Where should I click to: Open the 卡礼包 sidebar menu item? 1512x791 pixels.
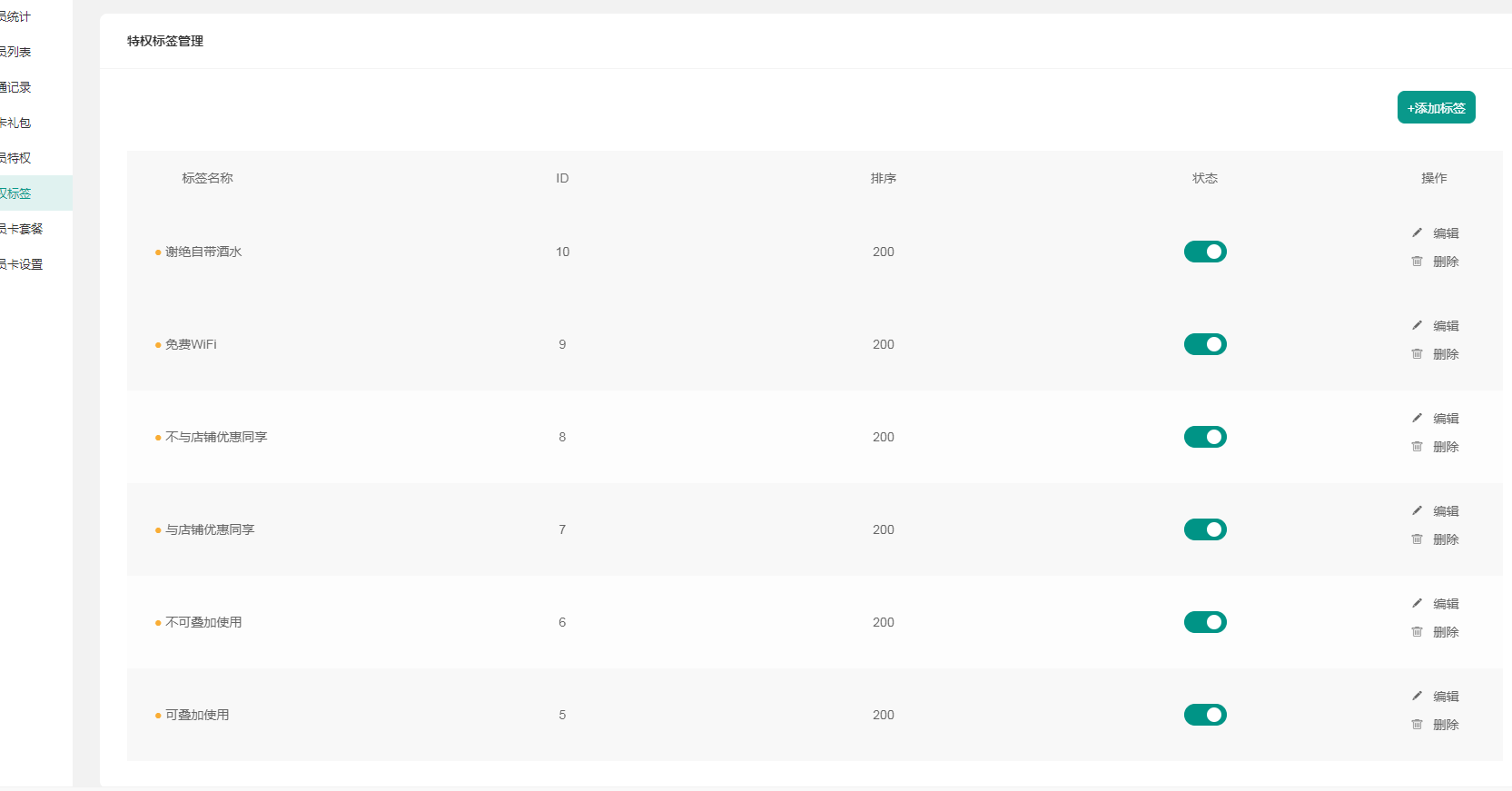click(x=16, y=123)
